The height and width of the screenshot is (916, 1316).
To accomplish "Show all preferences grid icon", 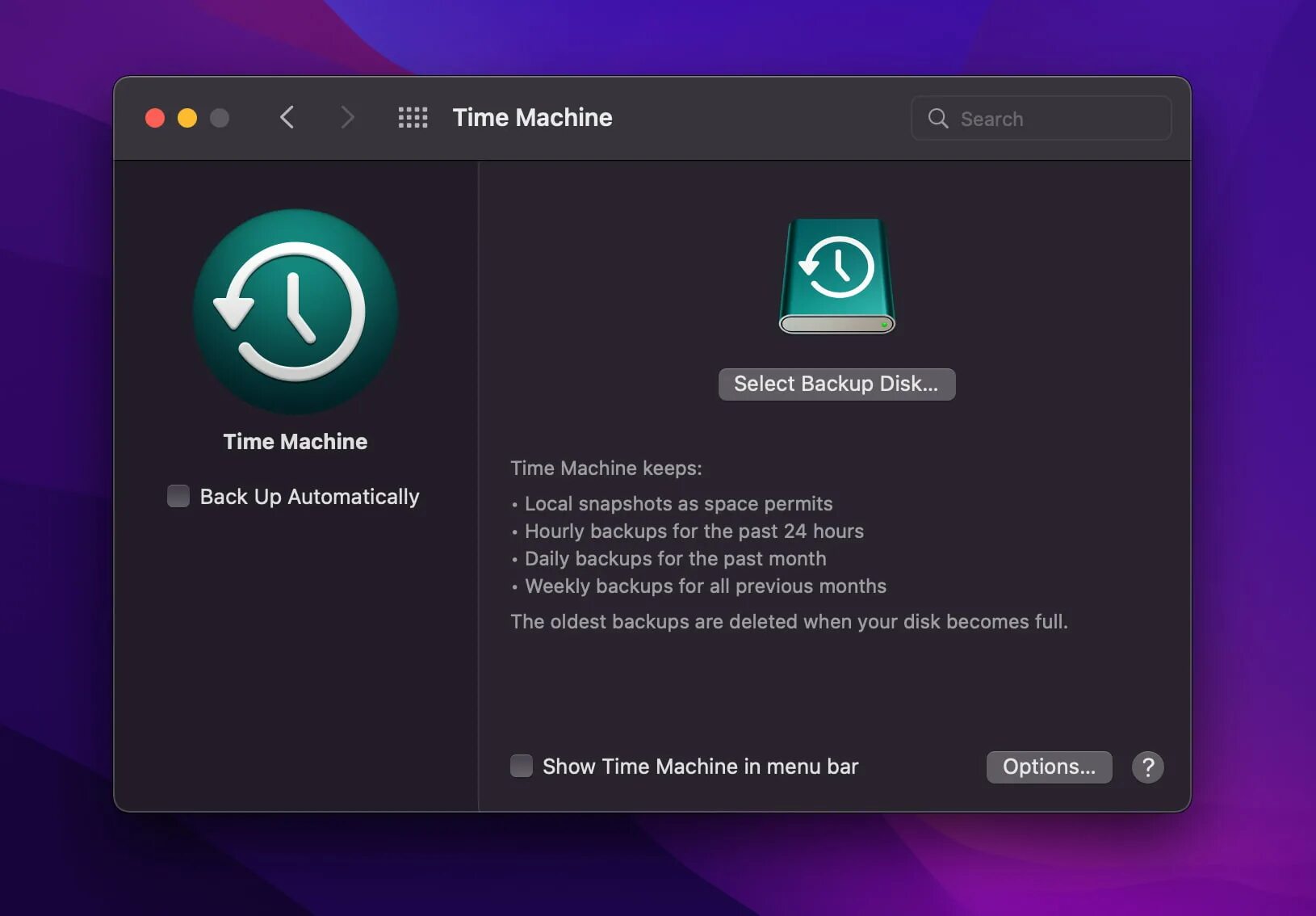I will click(413, 118).
